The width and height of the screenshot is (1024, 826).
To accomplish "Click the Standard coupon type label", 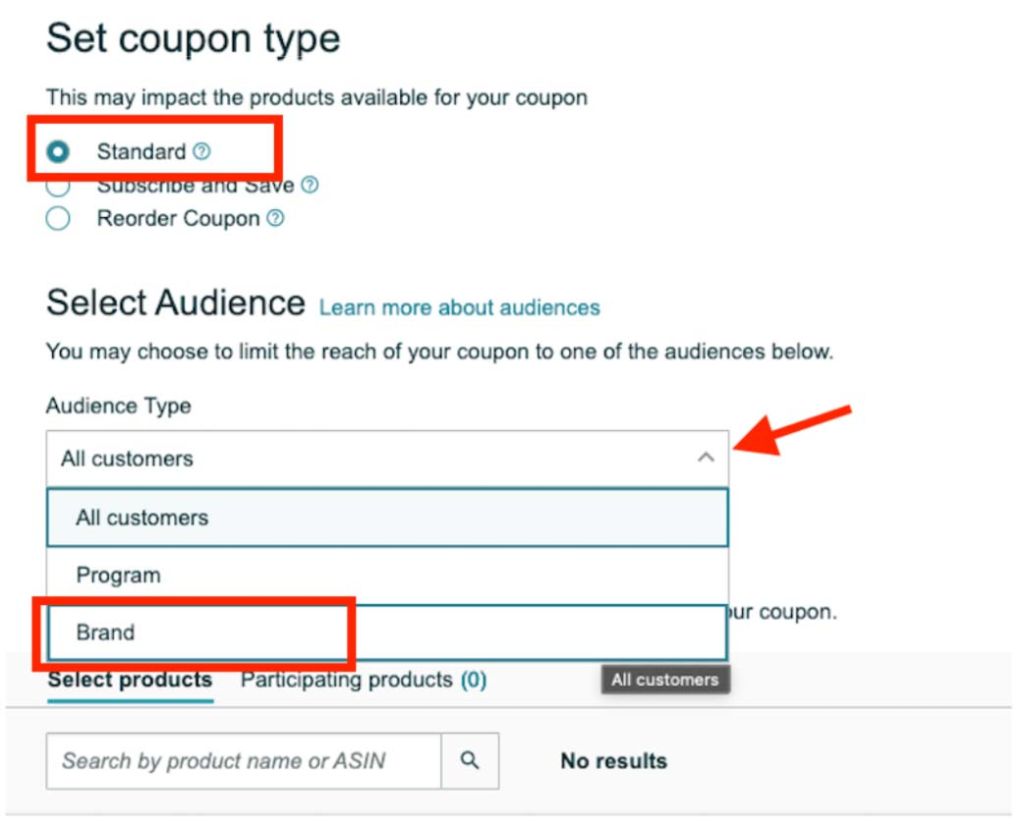I will pos(142,151).
